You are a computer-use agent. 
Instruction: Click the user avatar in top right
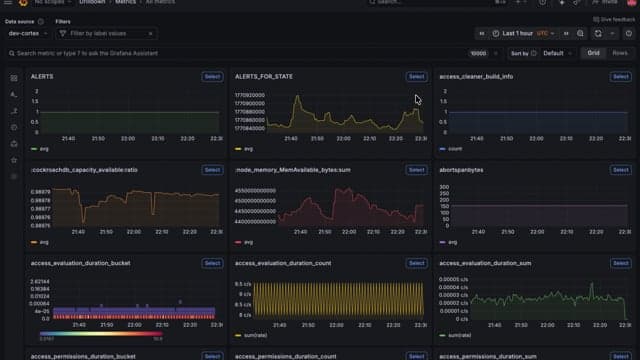631,2
